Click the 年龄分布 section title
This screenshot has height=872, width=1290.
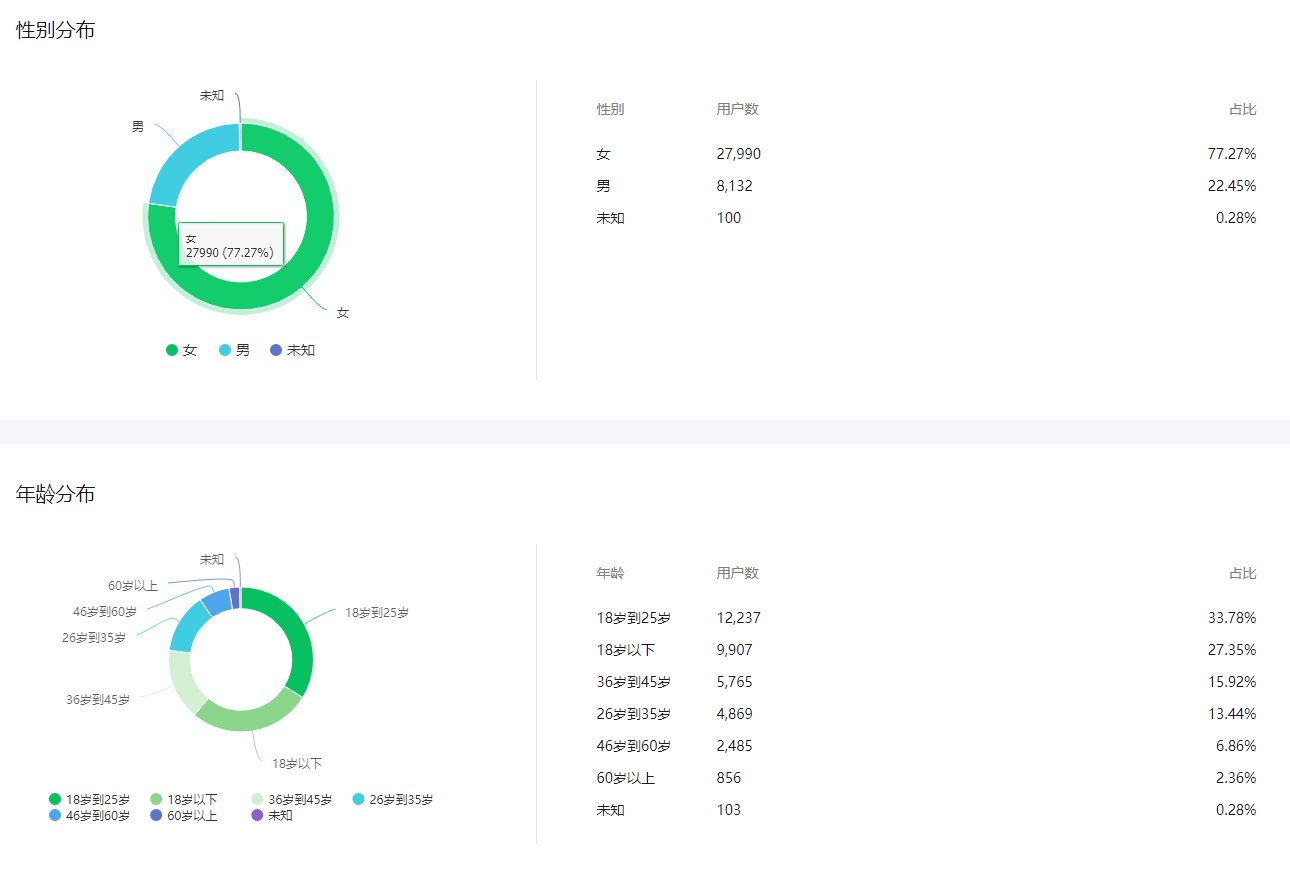tap(56, 494)
